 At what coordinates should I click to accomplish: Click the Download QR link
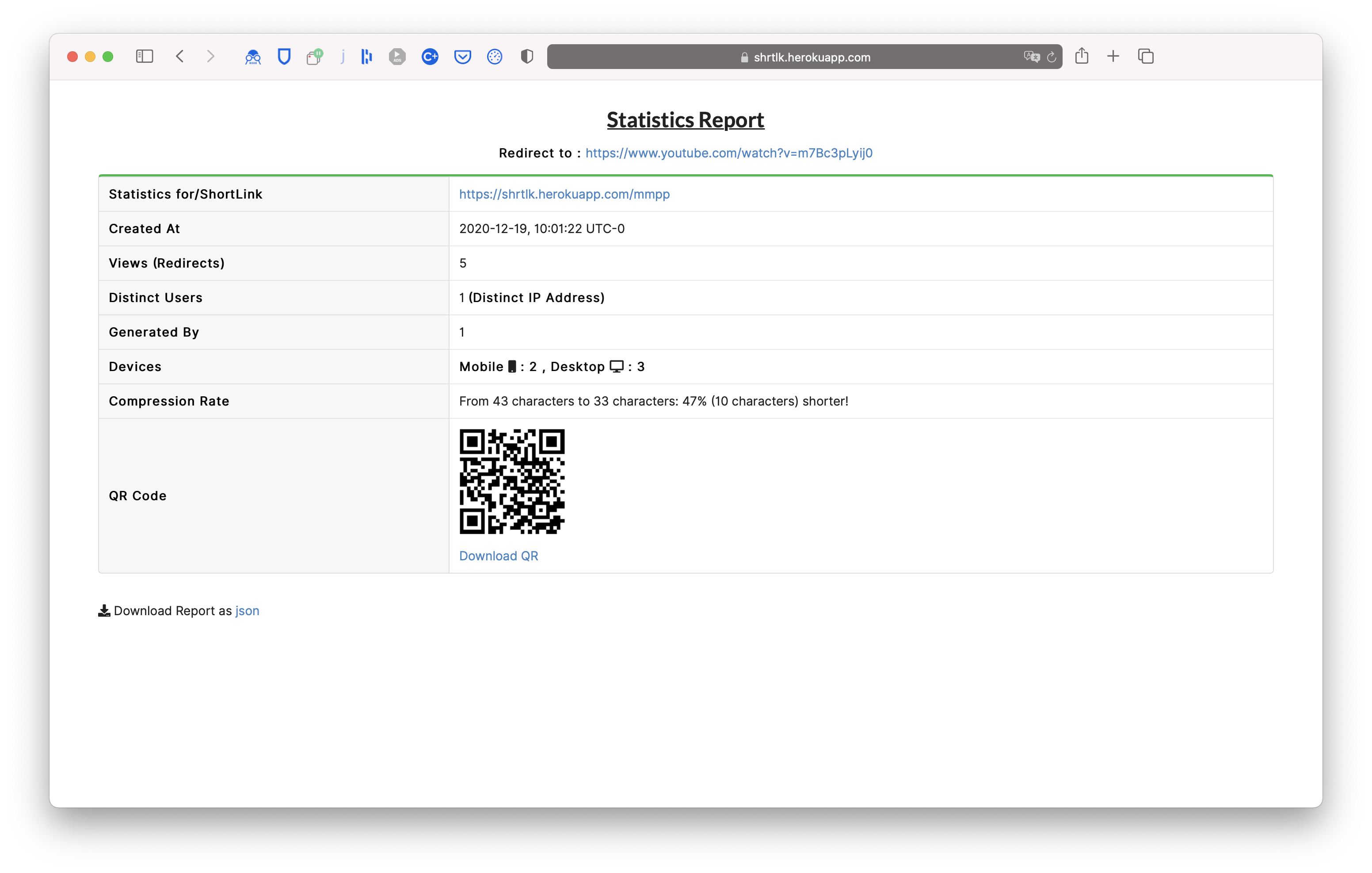point(498,556)
